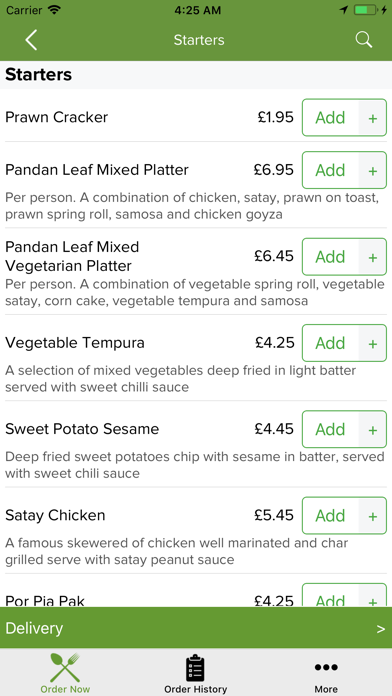Screen dimensions: 392x696
Task: Tap the battery status indicator
Action: click(x=365, y=10)
